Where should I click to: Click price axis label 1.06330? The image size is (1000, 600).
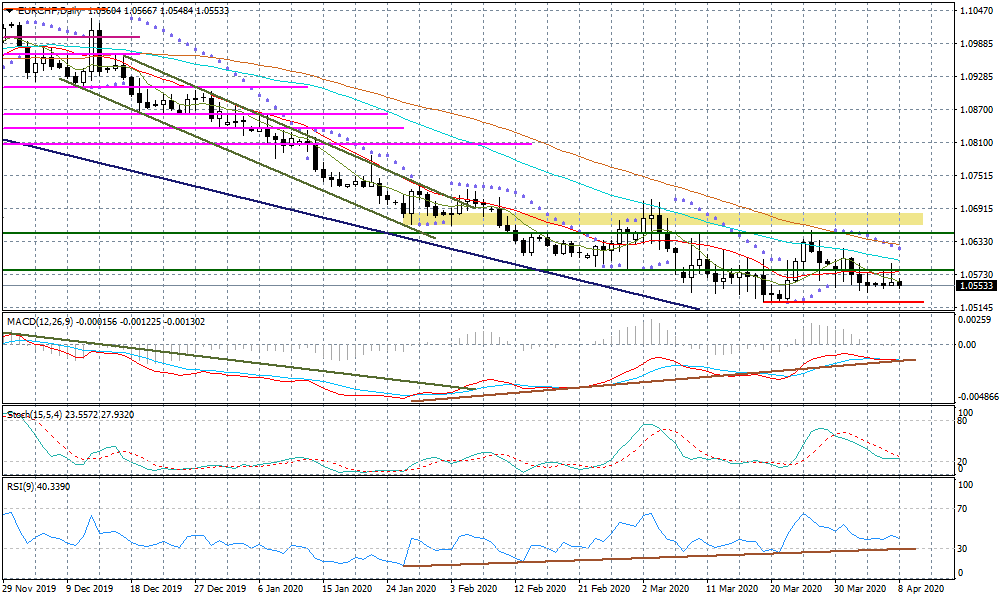tap(976, 242)
